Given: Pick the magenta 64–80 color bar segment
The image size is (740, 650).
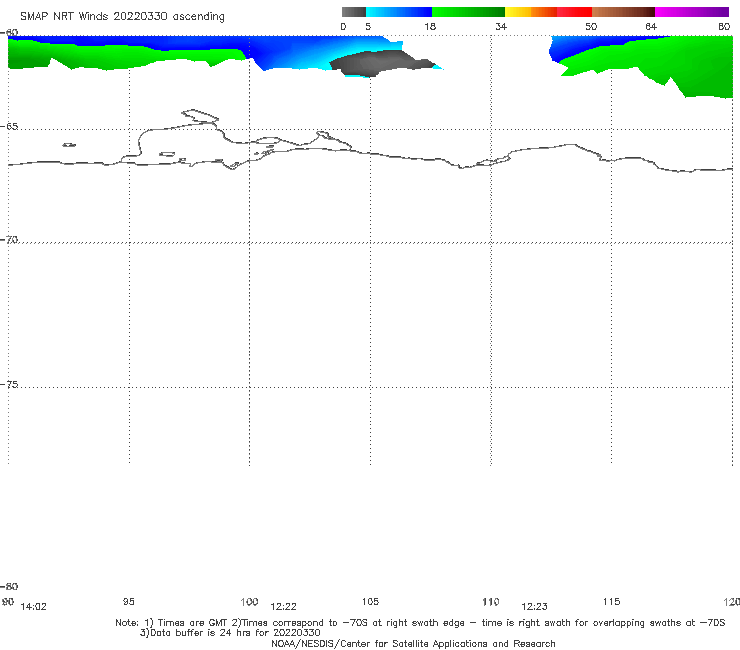Looking at the screenshot, I should (692, 12).
